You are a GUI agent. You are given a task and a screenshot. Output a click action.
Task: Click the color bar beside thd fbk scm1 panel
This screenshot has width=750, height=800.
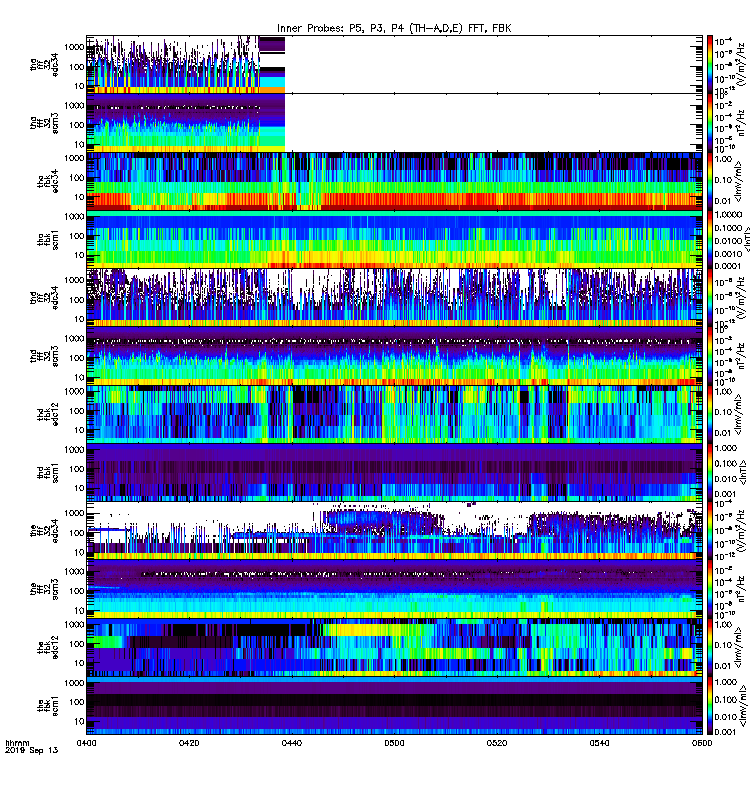[x=710, y=472]
